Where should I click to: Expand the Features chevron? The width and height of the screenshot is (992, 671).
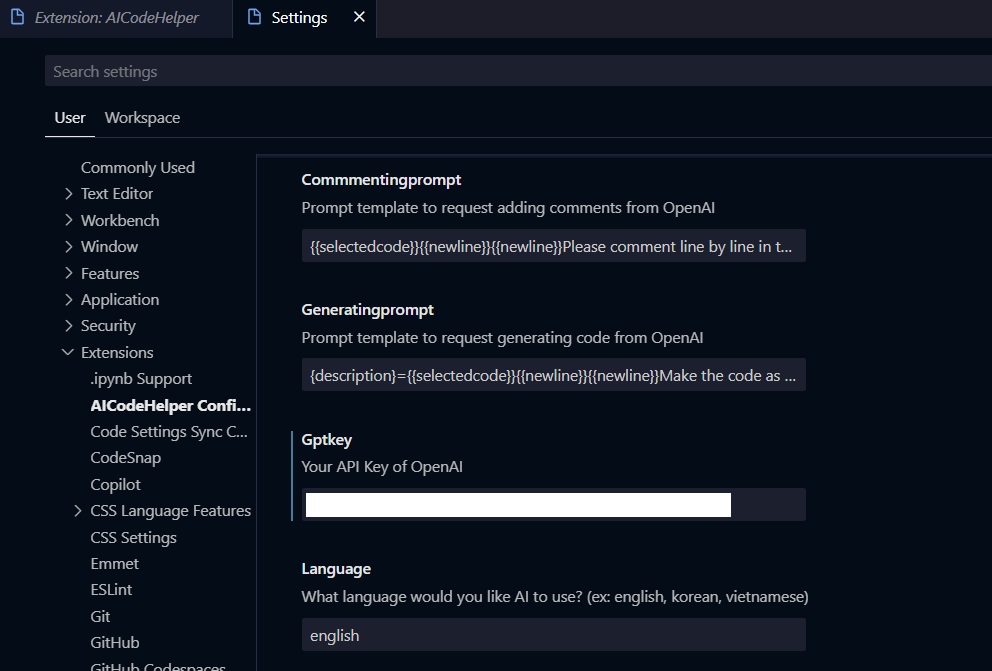pyautogui.click(x=68, y=273)
